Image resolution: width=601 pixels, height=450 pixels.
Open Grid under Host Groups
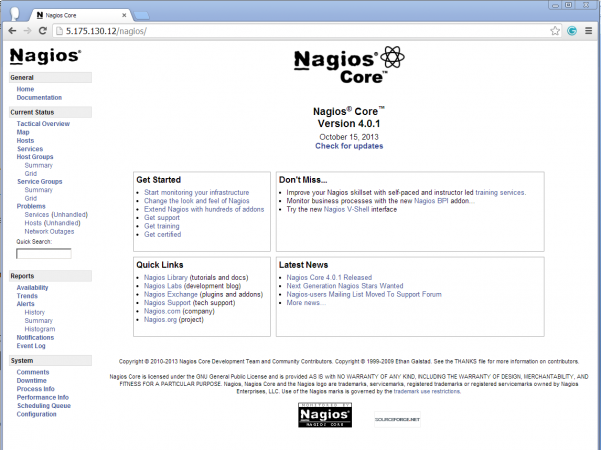[x=31, y=173]
